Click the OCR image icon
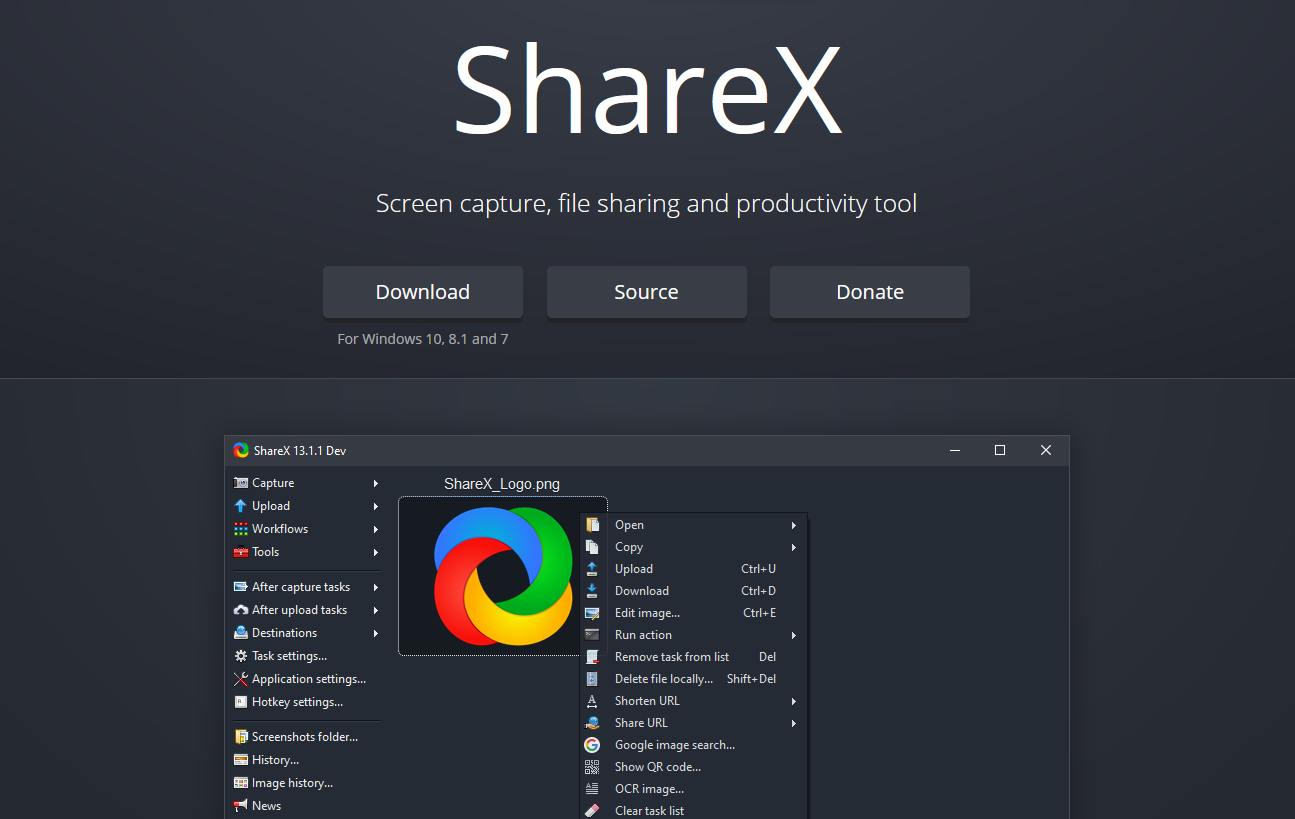Image resolution: width=1295 pixels, height=819 pixels. [592, 789]
